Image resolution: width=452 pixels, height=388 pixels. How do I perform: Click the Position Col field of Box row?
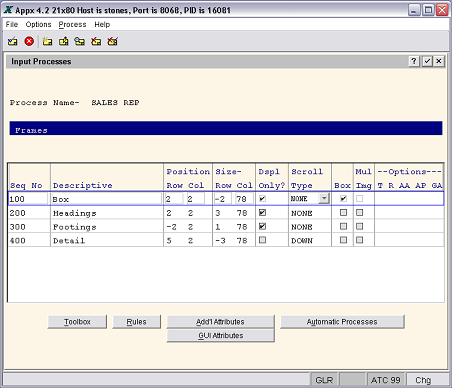pyautogui.click(x=196, y=199)
